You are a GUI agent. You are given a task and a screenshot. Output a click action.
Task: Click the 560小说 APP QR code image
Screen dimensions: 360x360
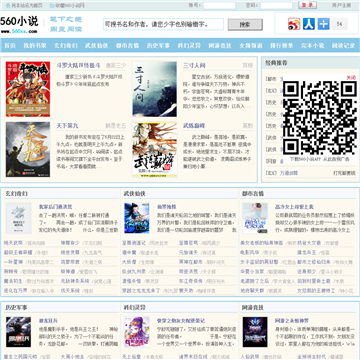(x=320, y=117)
